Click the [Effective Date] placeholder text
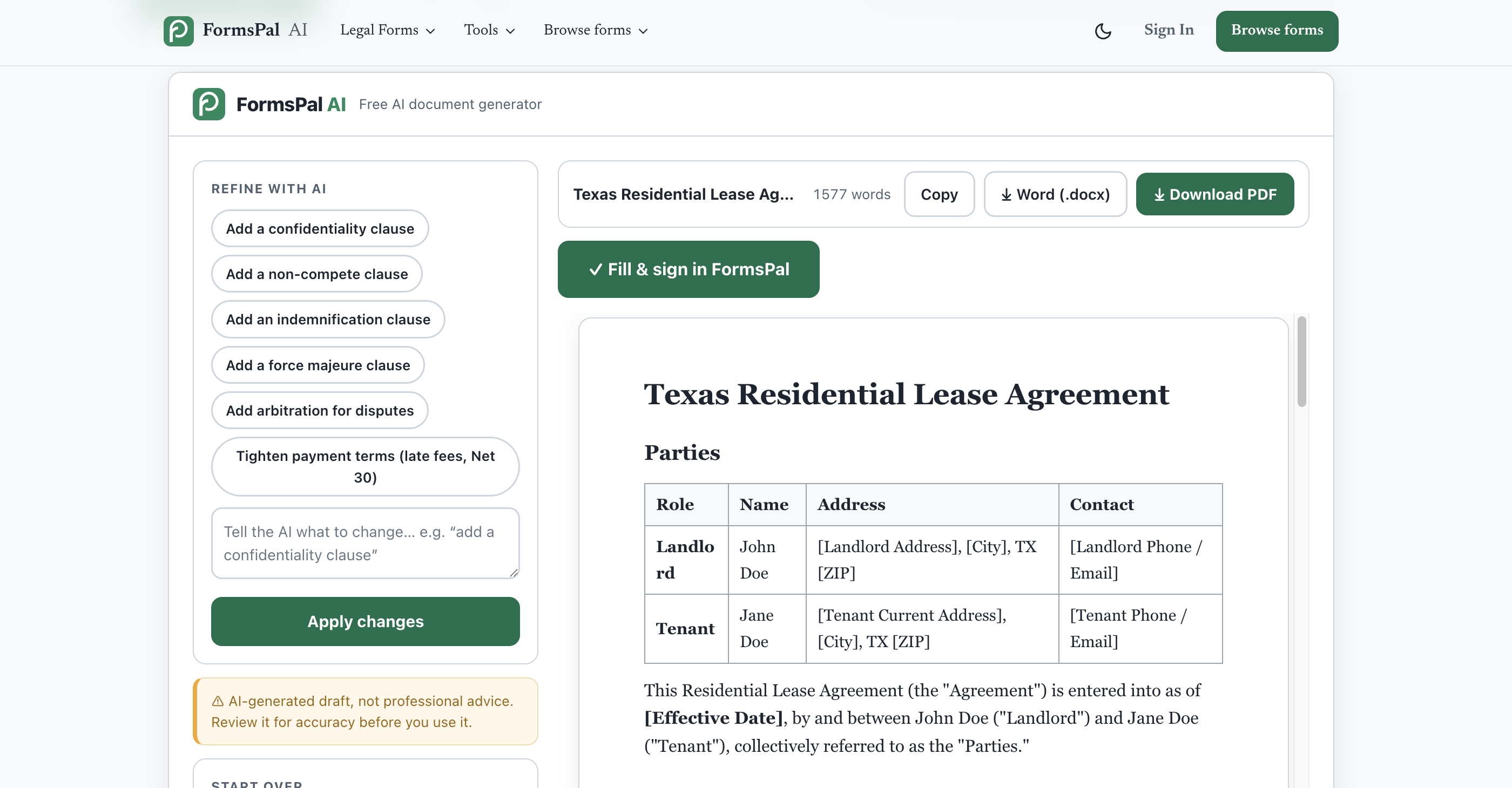Screen dimensions: 1512x788 [x=713, y=718]
